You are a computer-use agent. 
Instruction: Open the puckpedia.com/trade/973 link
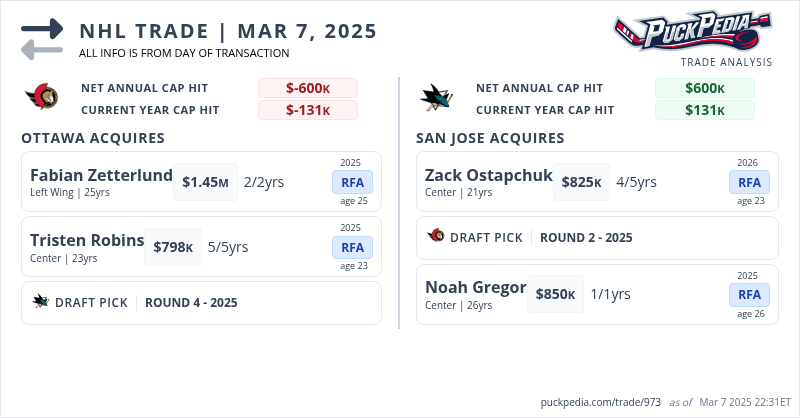click(600, 402)
